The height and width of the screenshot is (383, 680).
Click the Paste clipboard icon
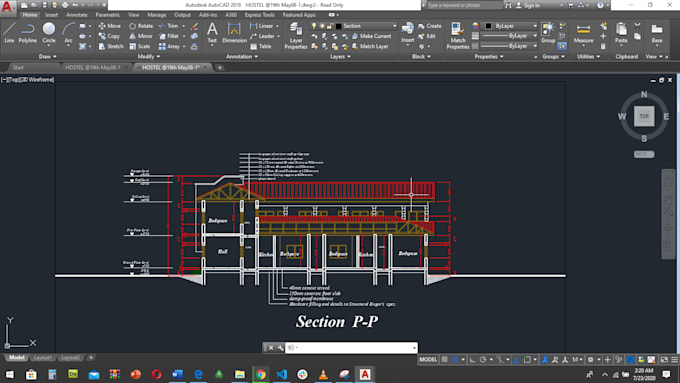(621, 33)
